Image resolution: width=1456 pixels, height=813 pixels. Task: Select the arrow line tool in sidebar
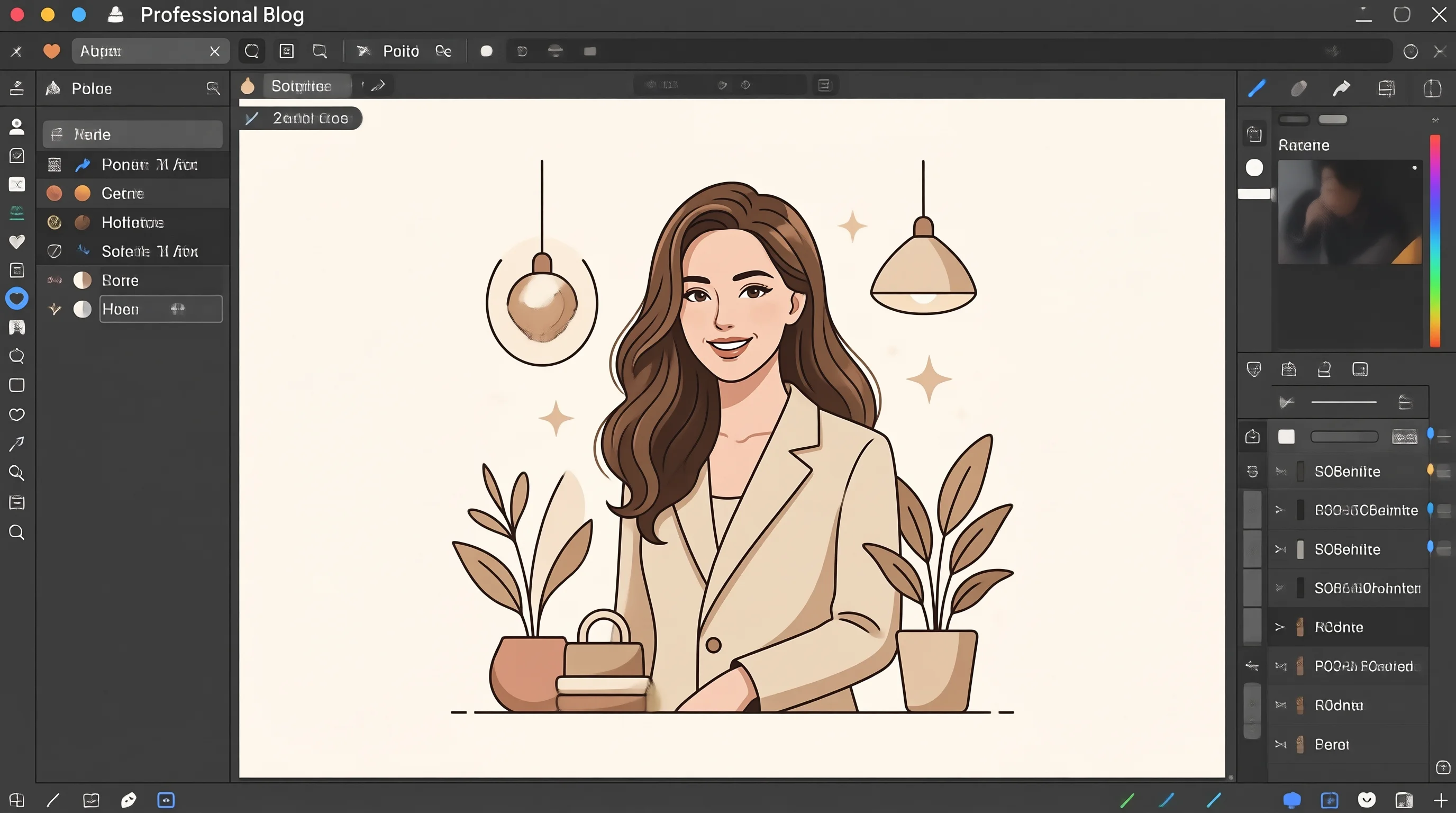[16, 444]
